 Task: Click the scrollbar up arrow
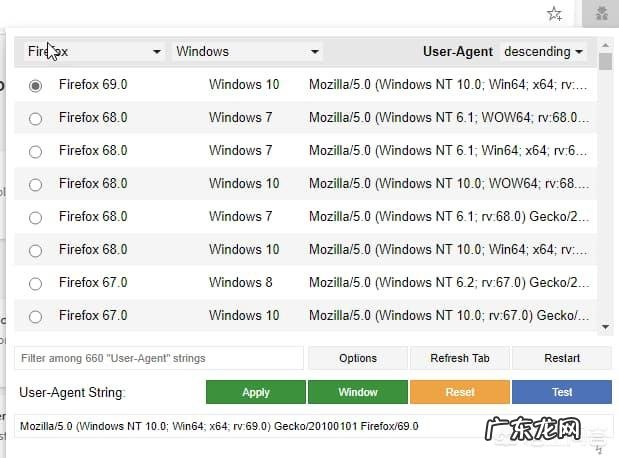point(605,44)
